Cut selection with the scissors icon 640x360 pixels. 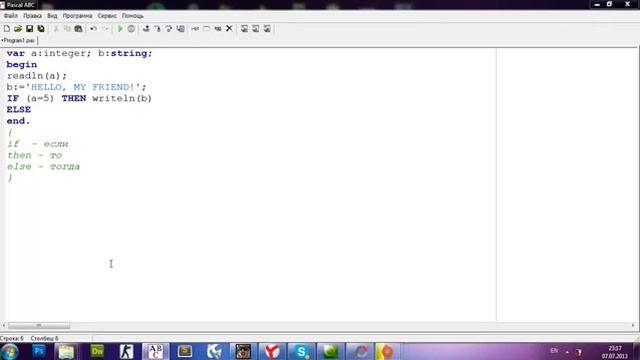coord(56,29)
